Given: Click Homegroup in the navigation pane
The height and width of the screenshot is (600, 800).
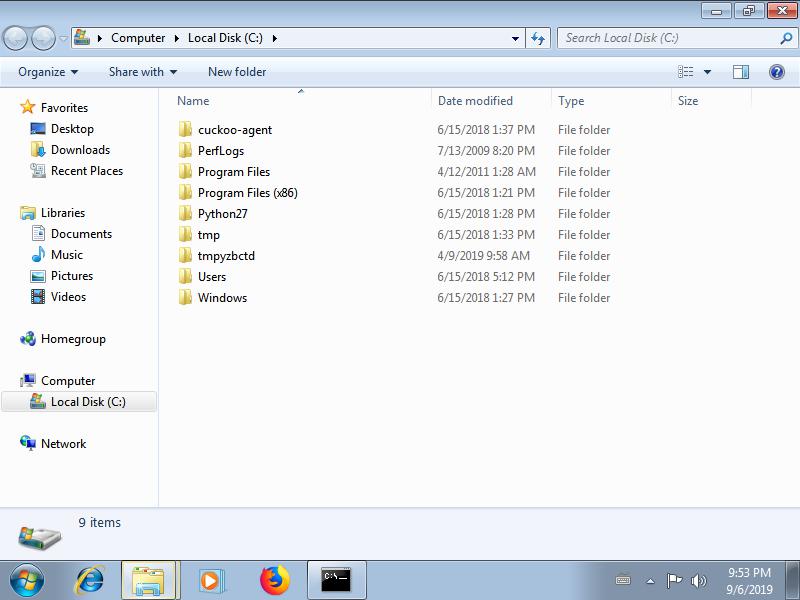Looking at the screenshot, I should coord(73,339).
